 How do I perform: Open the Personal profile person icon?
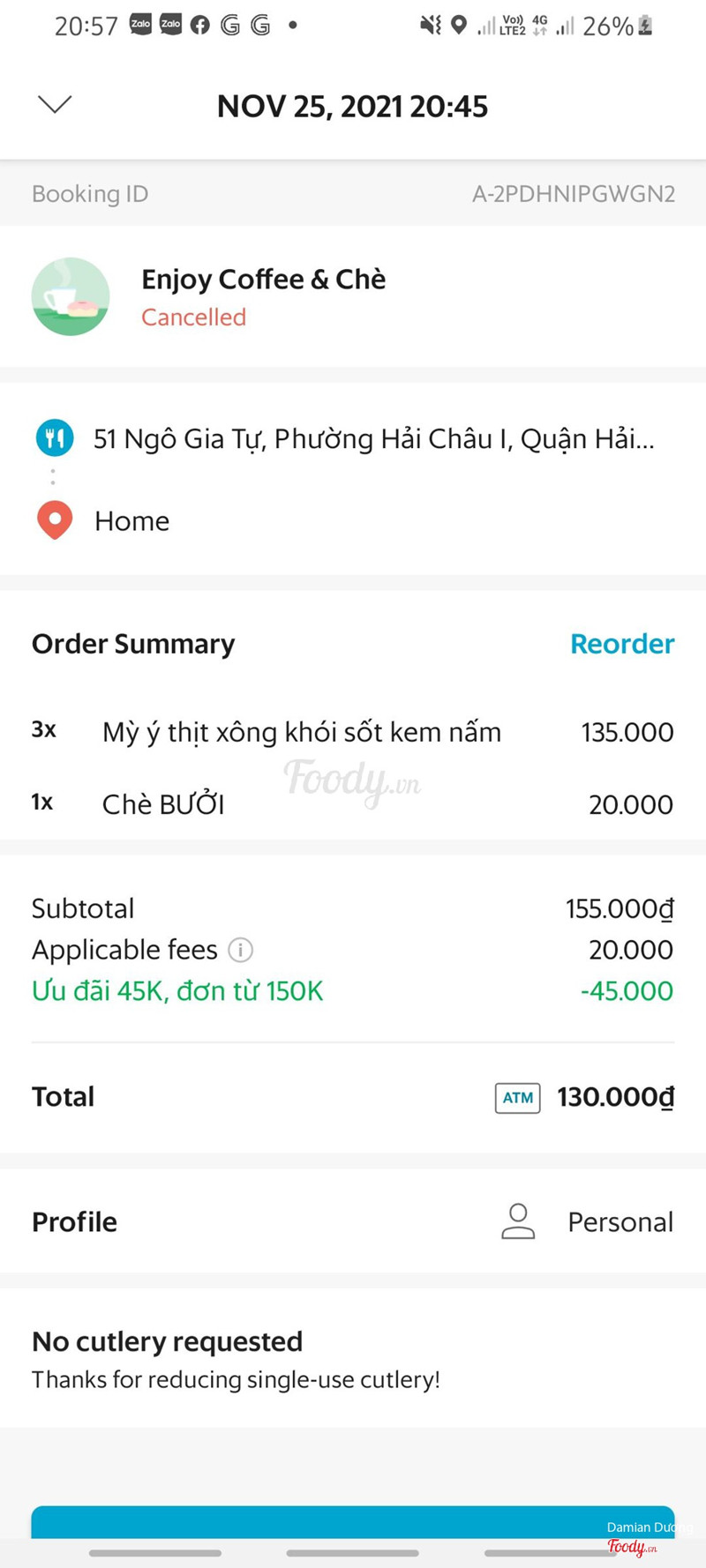pyautogui.click(x=518, y=1221)
